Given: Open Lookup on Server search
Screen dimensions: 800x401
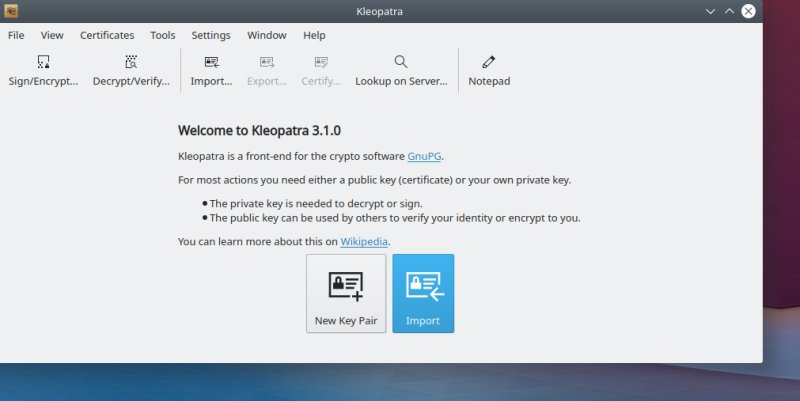Looking at the screenshot, I should 401,70.
